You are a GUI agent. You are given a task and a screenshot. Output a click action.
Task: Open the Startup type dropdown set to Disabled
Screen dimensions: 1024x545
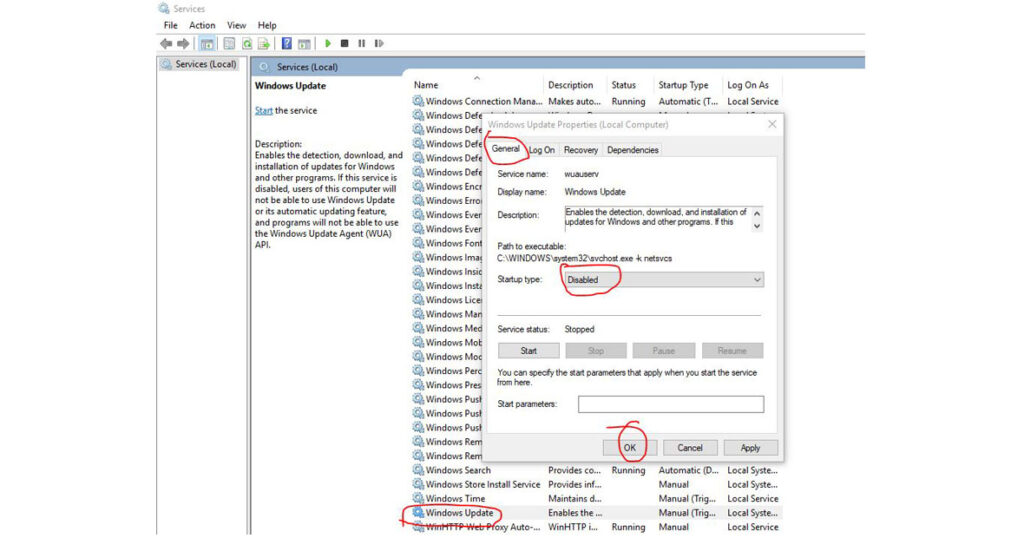click(664, 280)
